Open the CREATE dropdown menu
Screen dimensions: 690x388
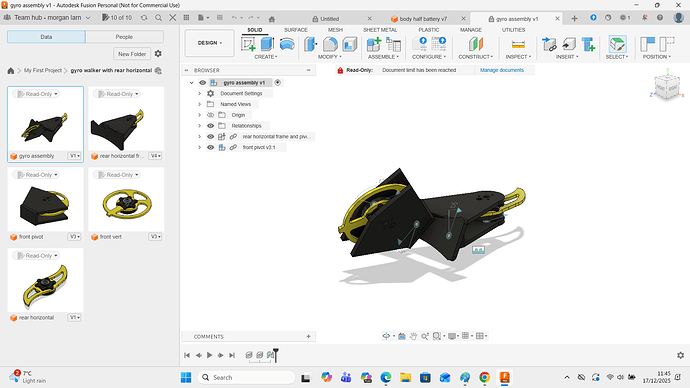tap(266, 57)
